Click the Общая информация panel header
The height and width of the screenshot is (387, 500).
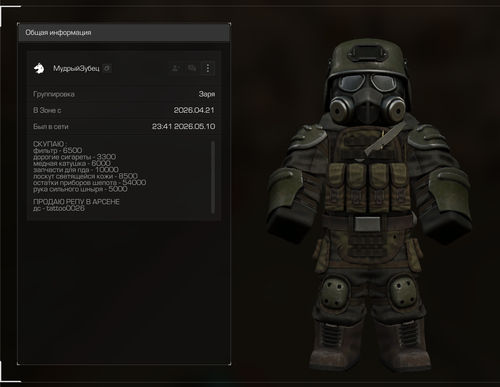[x=124, y=33]
